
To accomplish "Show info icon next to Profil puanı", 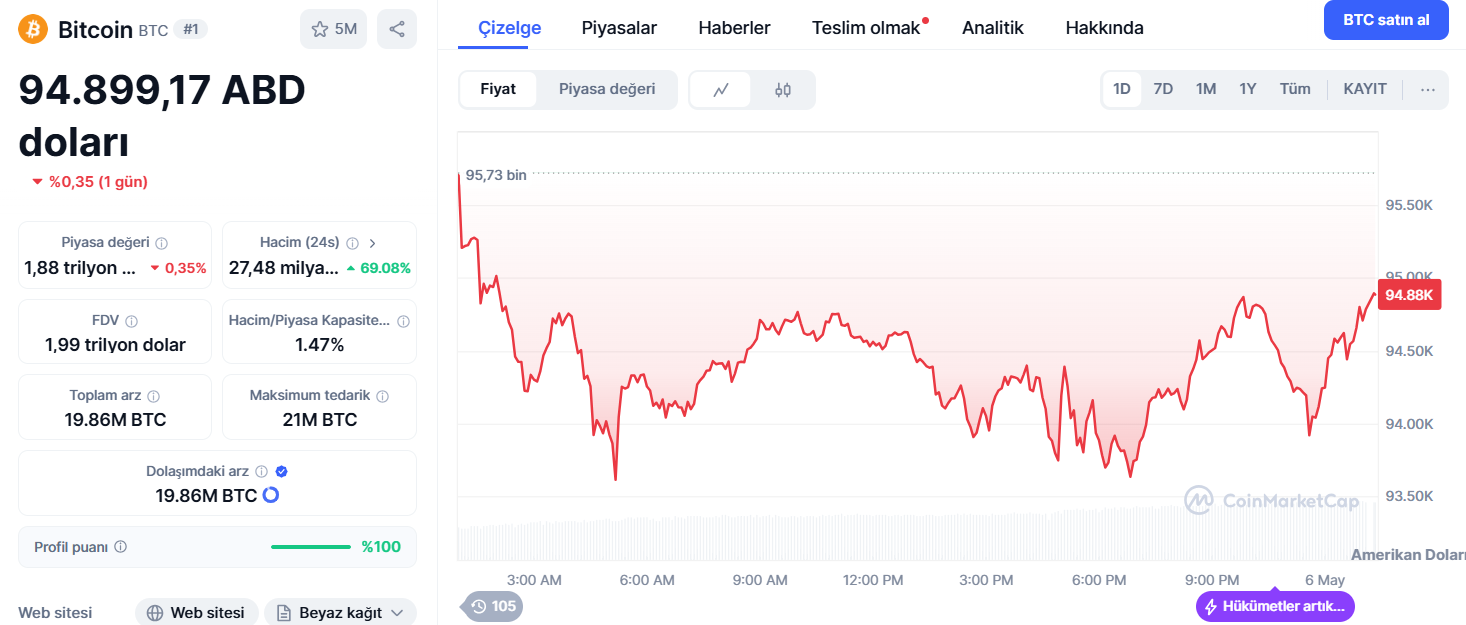I will point(121,547).
